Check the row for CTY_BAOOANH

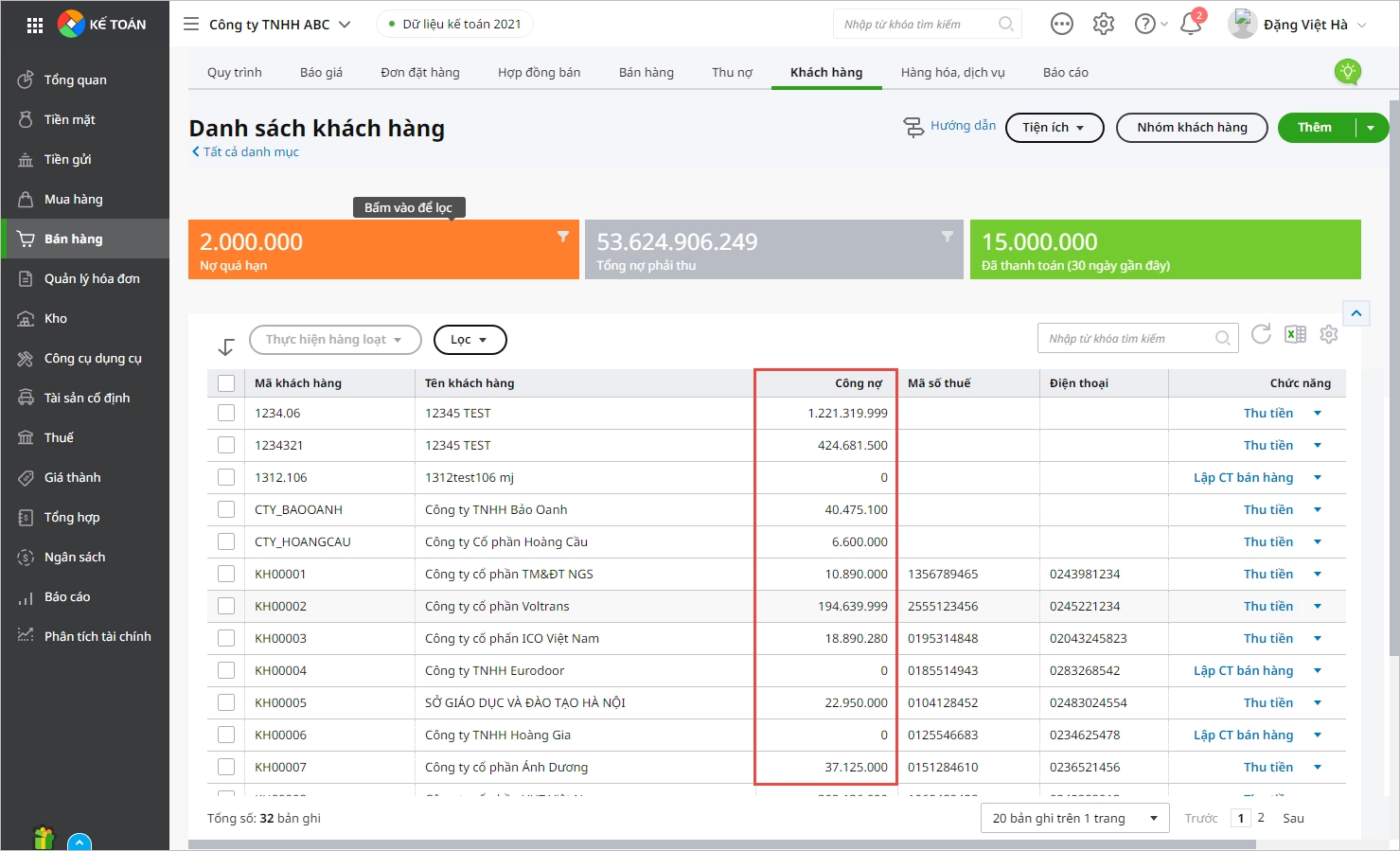(226, 509)
